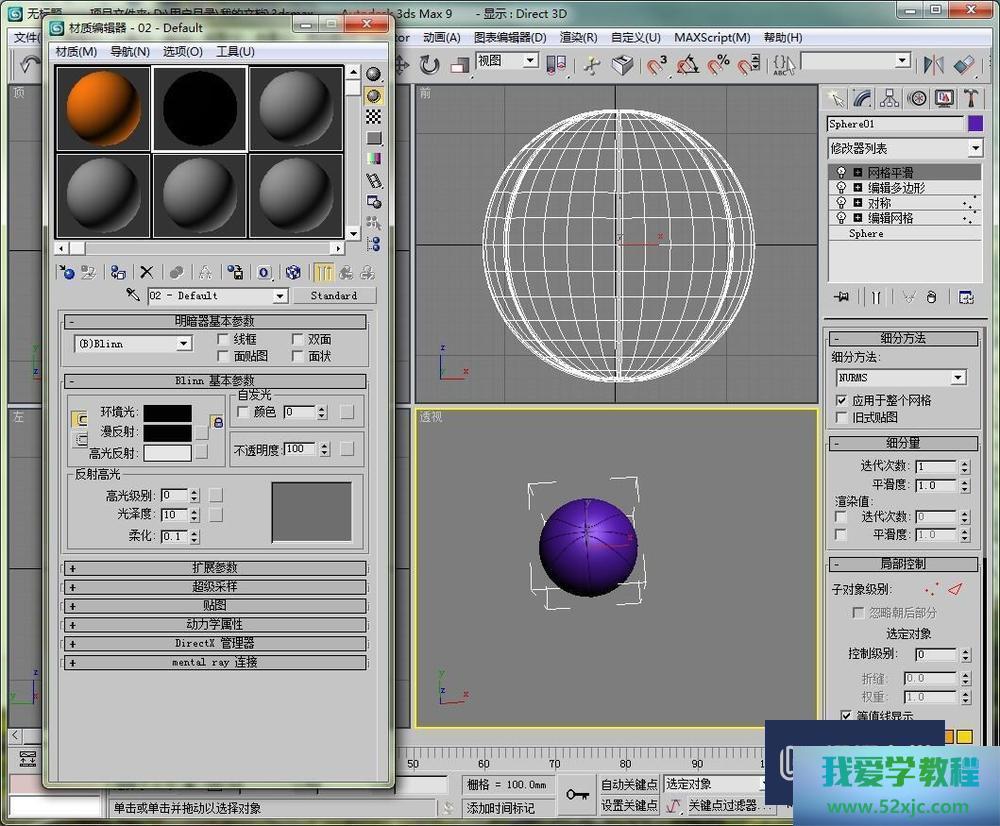
Task: Click the Standard material type button
Action: pyautogui.click(x=333, y=296)
